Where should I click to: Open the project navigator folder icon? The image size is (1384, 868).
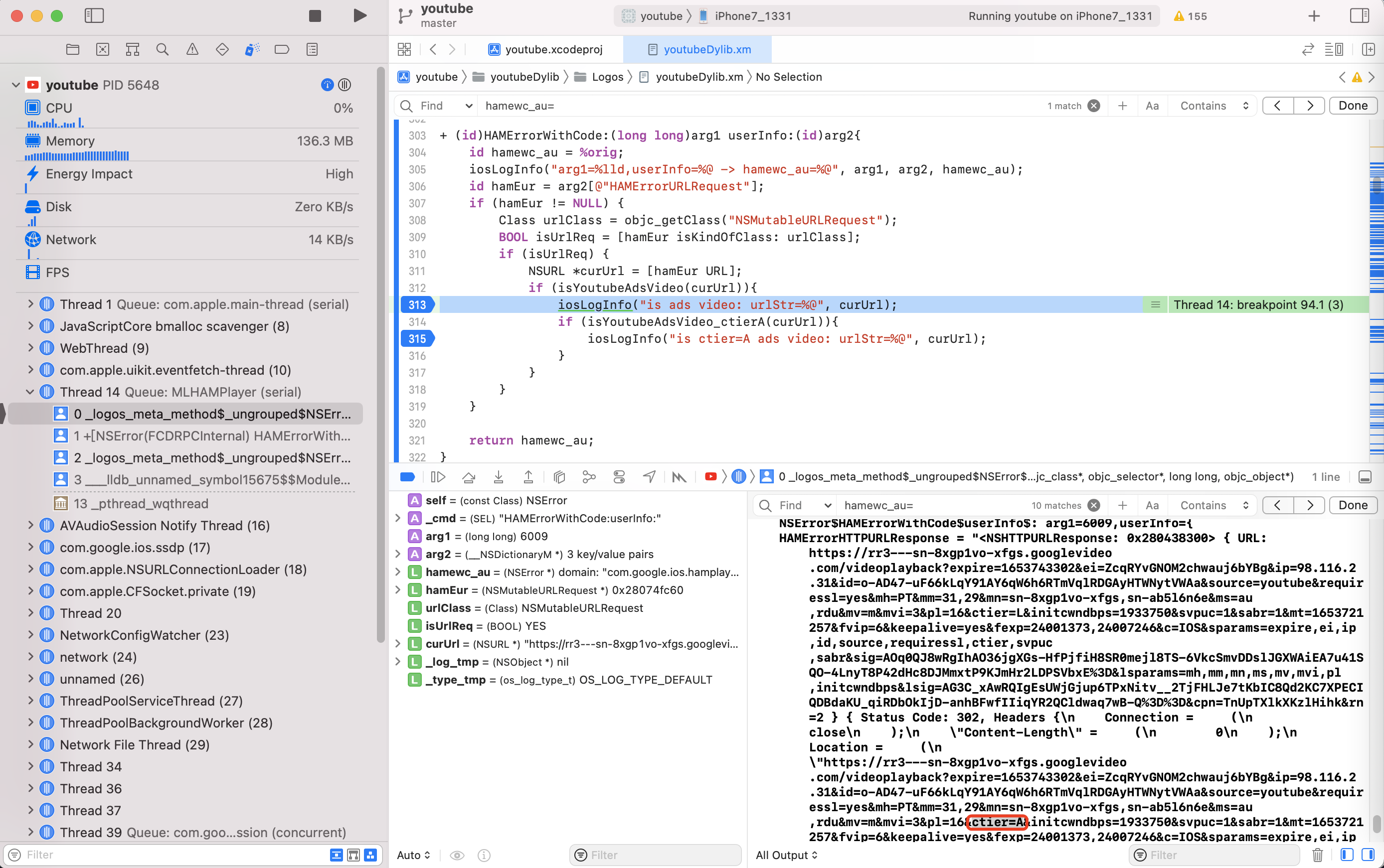click(73, 49)
